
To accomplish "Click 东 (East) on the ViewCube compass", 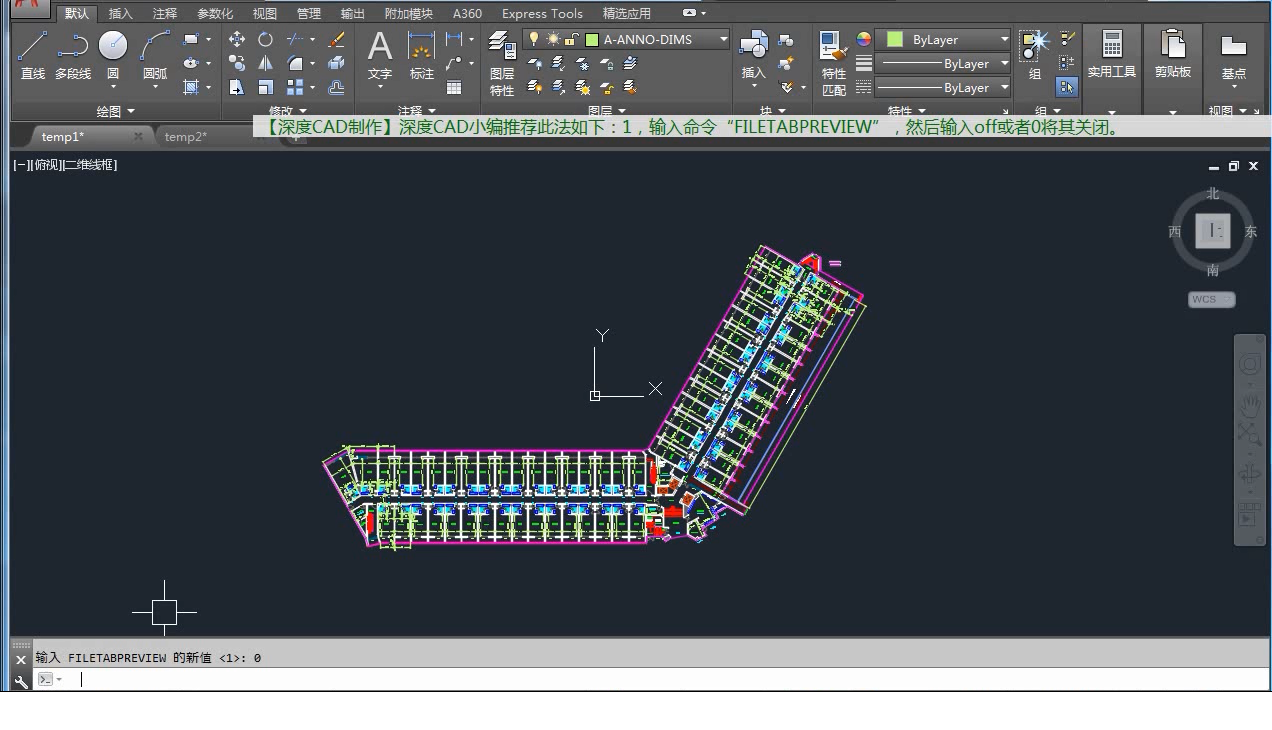I will (x=1251, y=231).
